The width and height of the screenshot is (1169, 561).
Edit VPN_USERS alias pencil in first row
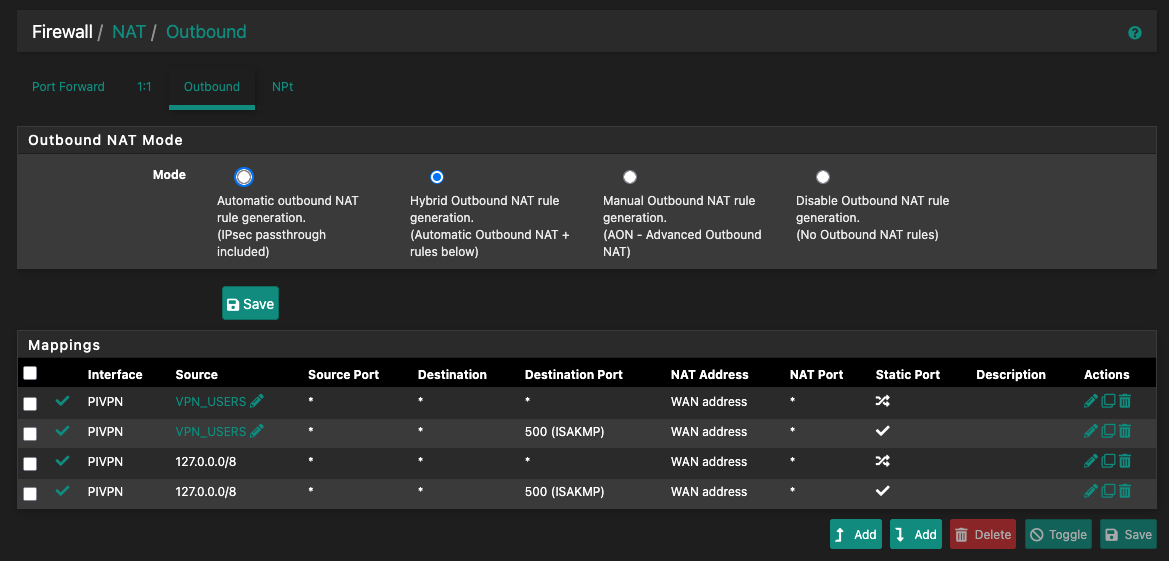point(257,401)
